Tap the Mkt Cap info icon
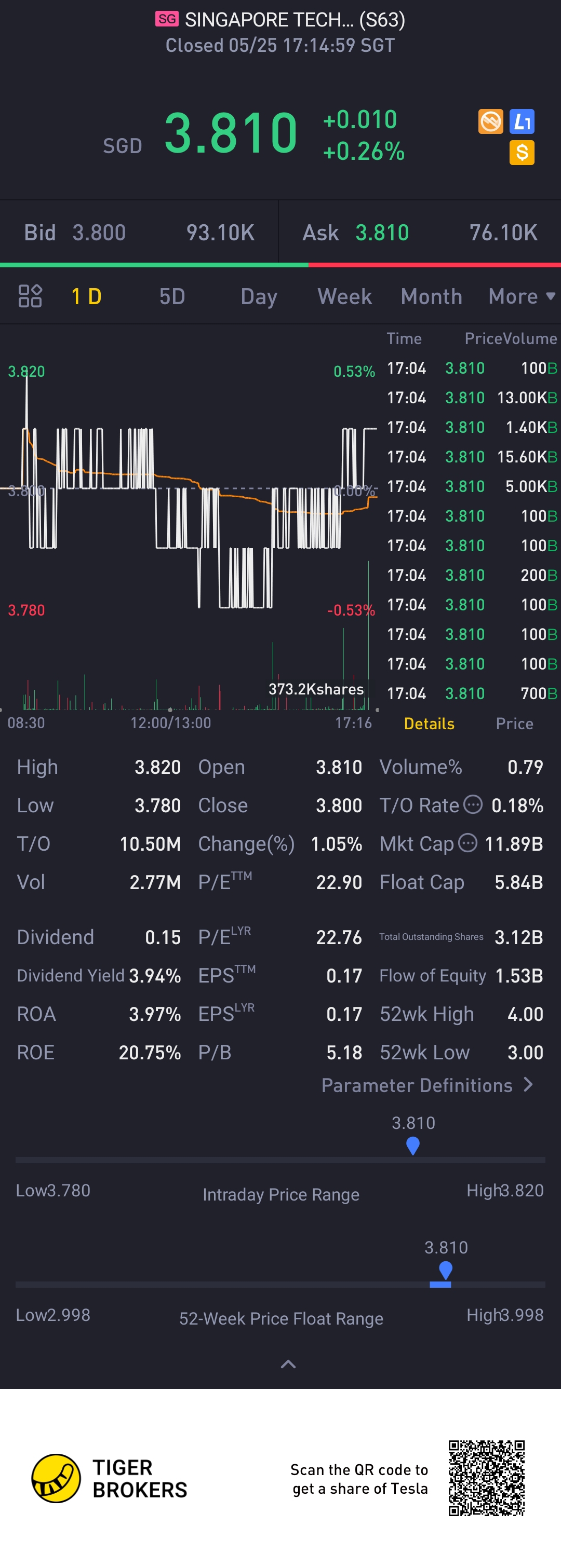561x1568 pixels. [x=467, y=843]
